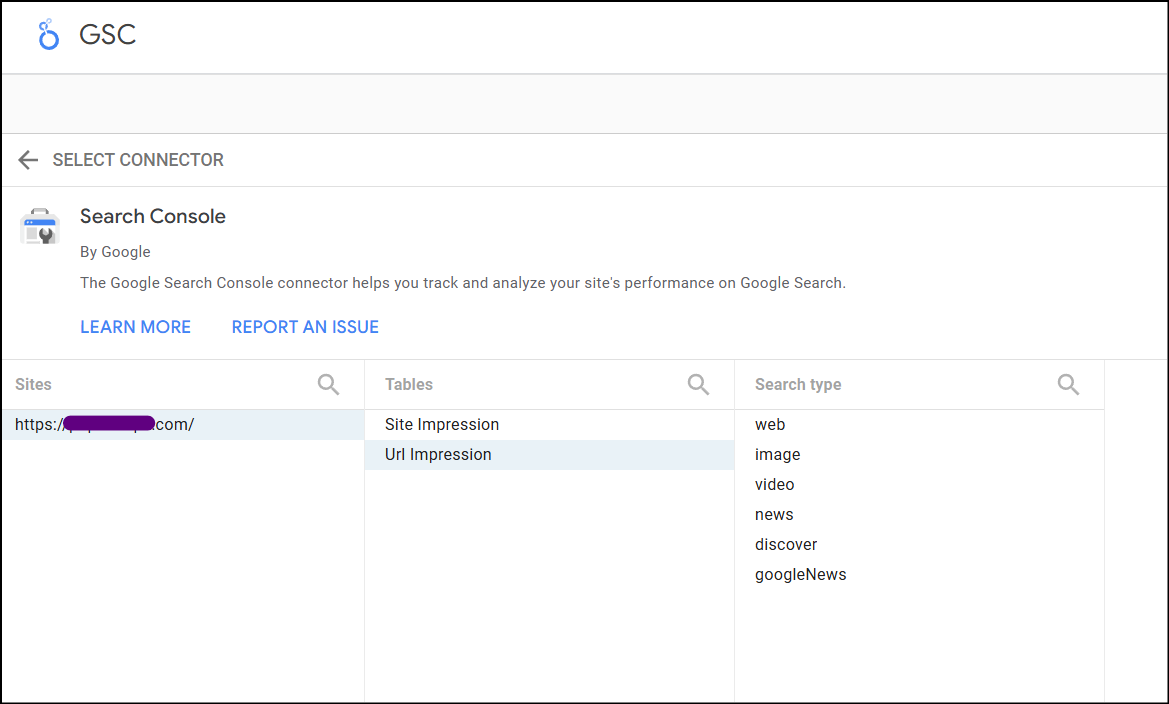Select the video search type
The height and width of the screenshot is (704, 1169).
pos(918,485)
